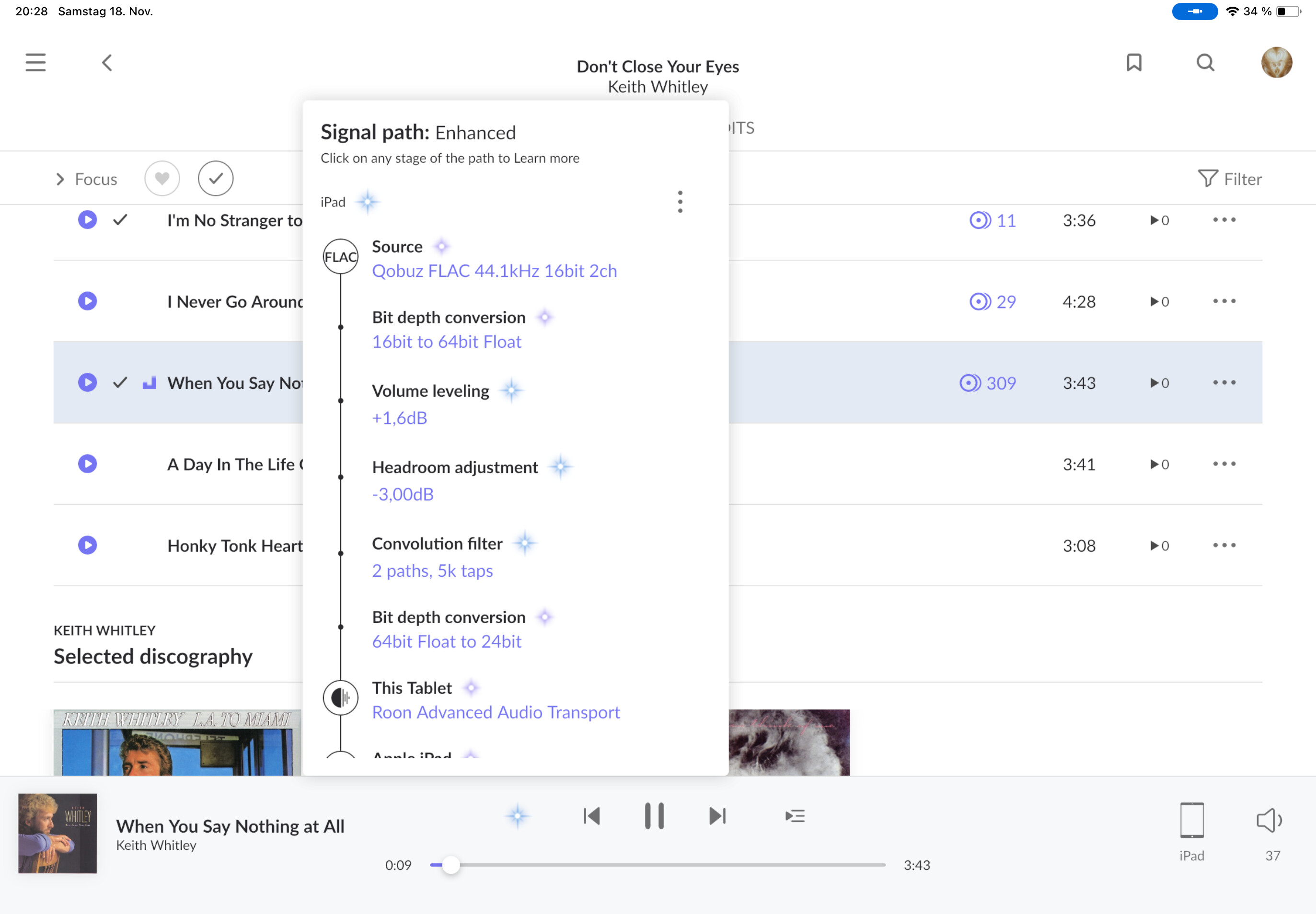Open more options for the 3:08 track
Screen dimensions: 1316x914
1224,545
